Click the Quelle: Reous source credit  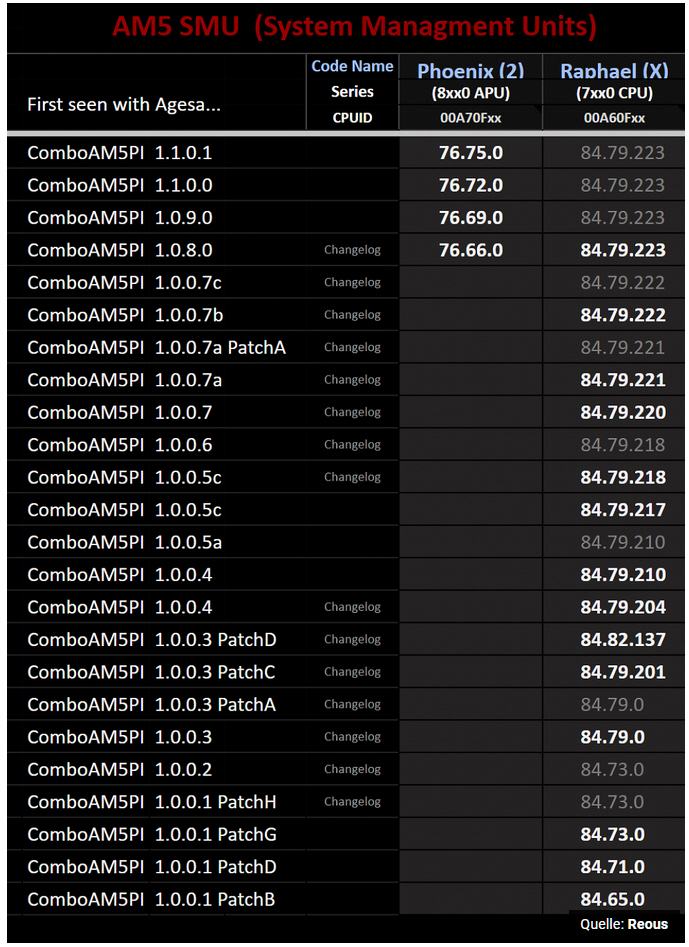(624, 924)
